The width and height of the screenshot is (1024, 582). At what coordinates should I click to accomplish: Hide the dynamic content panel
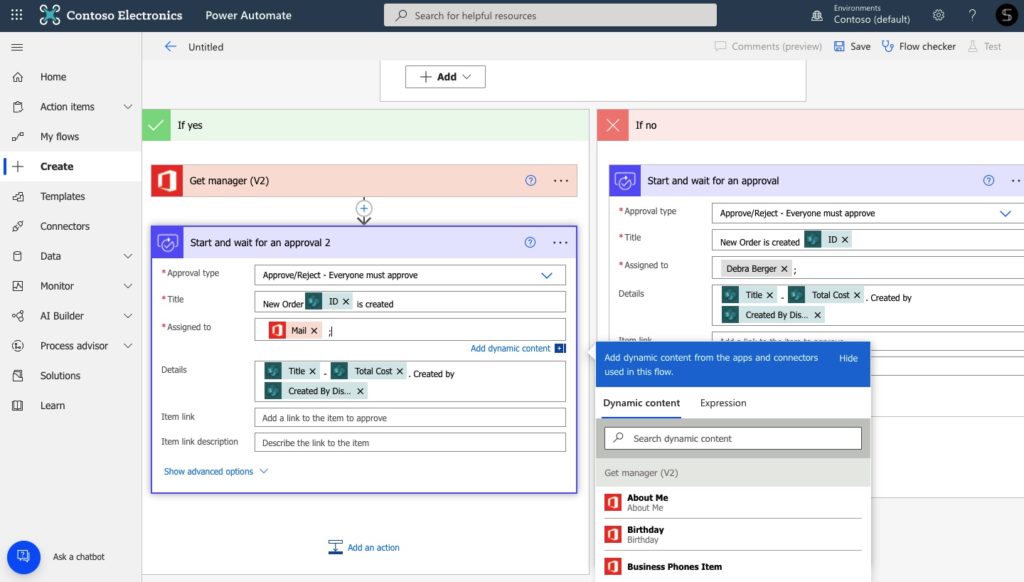pyautogui.click(x=848, y=358)
